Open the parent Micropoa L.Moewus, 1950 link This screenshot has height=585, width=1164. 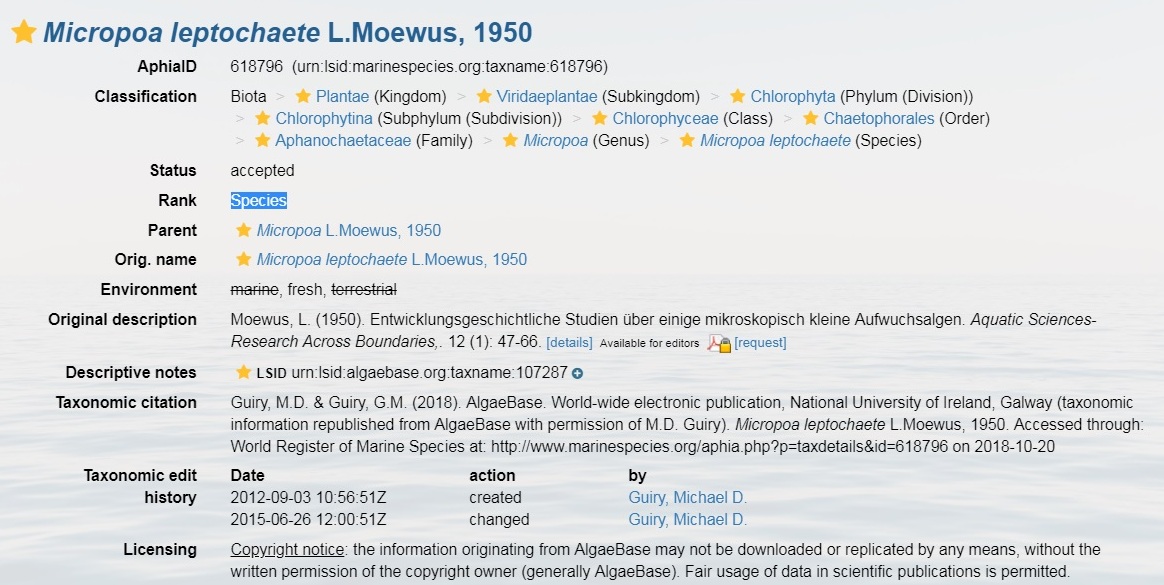click(349, 230)
